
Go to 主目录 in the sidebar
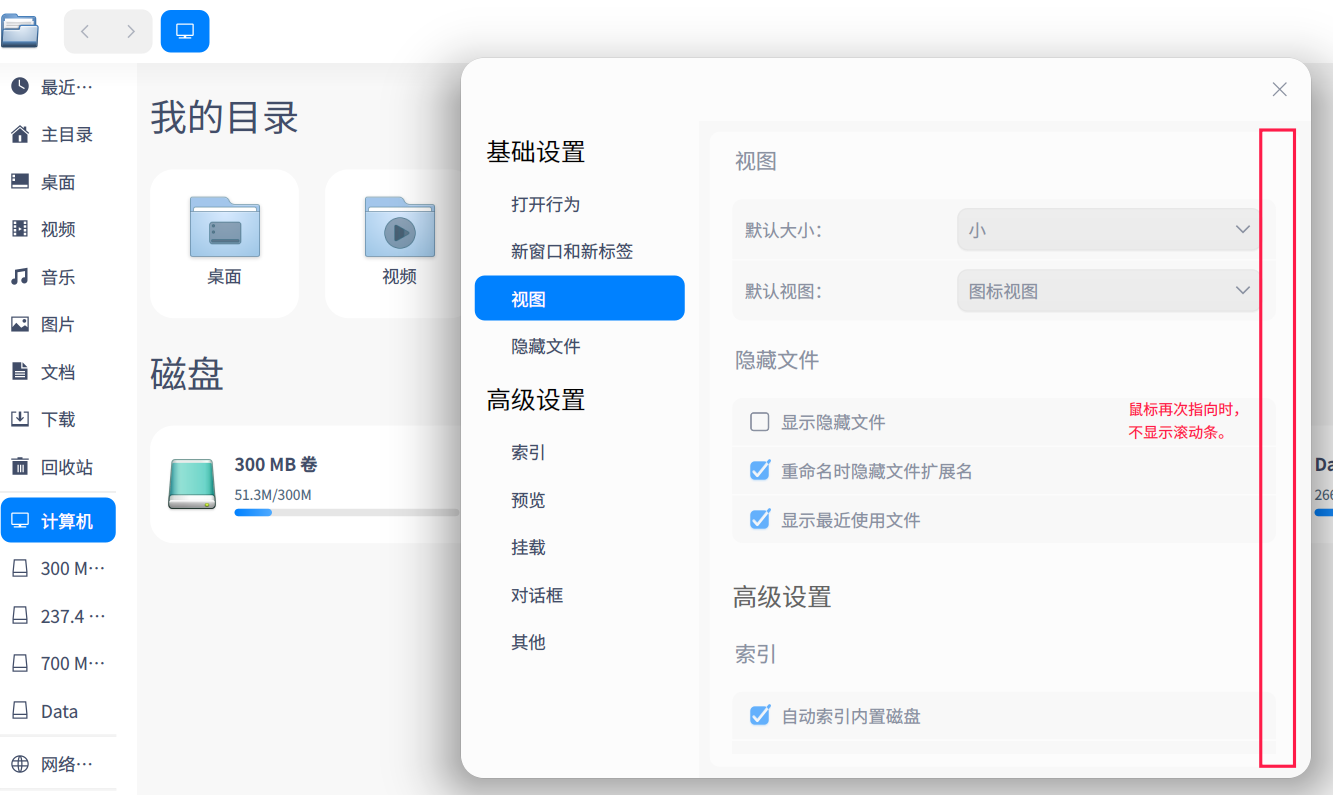[x=58, y=134]
